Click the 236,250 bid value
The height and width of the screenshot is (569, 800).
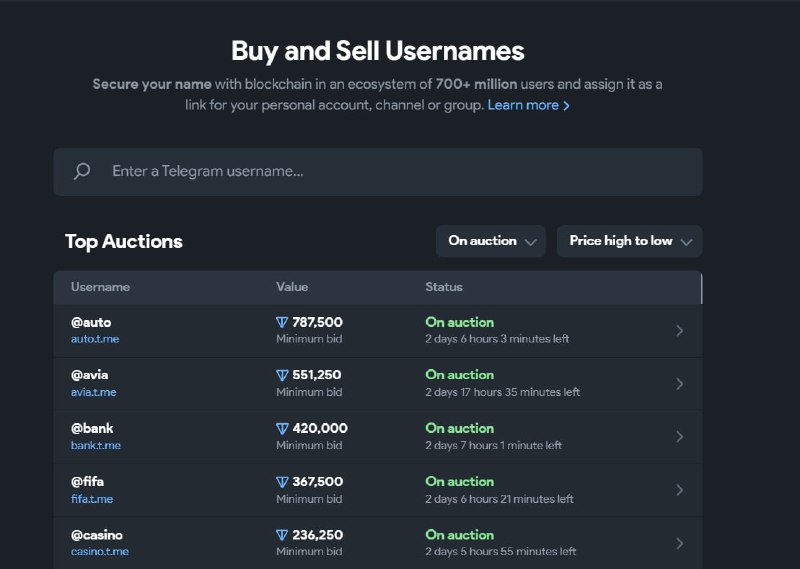coord(317,535)
